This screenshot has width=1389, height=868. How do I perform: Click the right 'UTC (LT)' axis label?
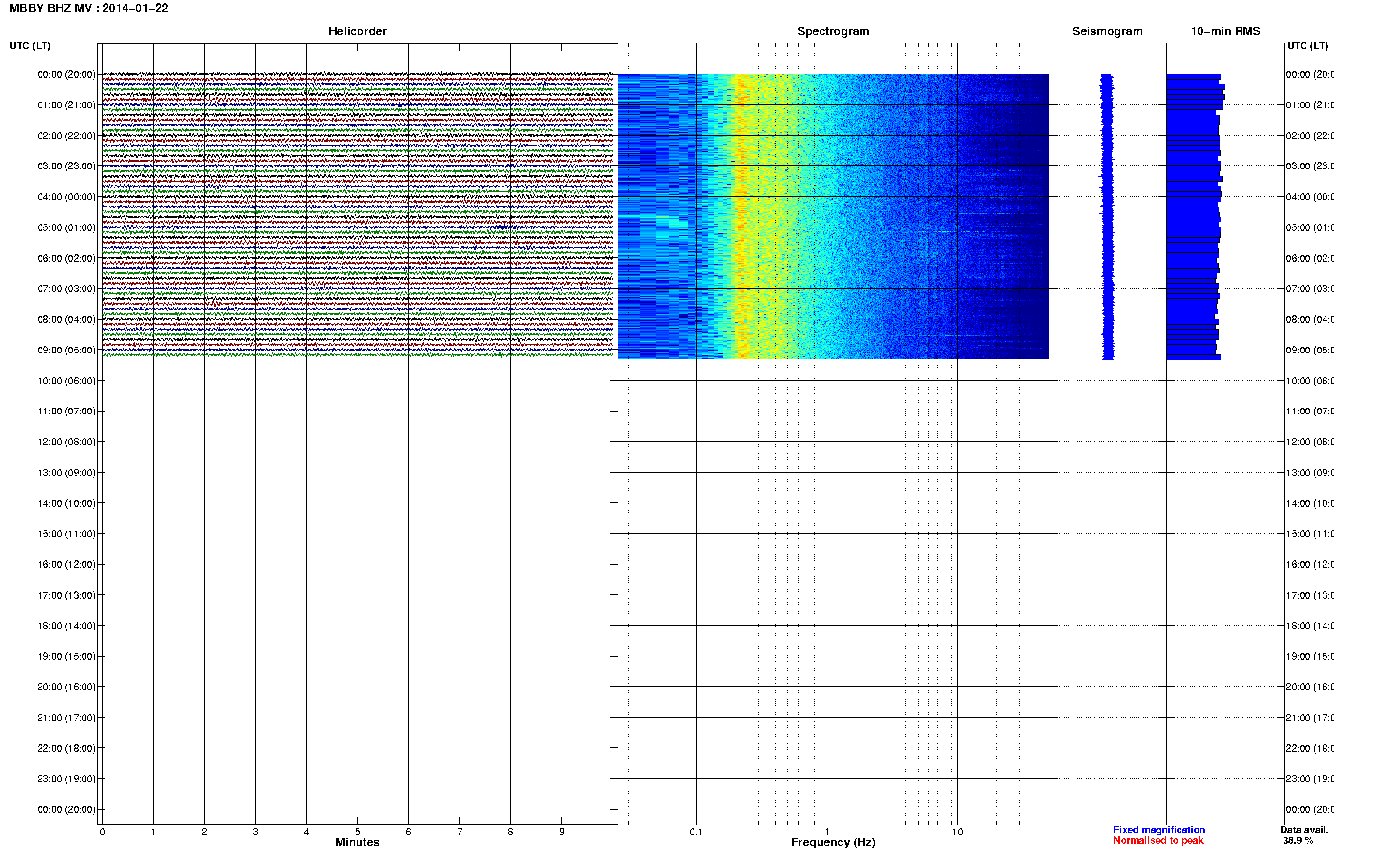click(x=1307, y=46)
